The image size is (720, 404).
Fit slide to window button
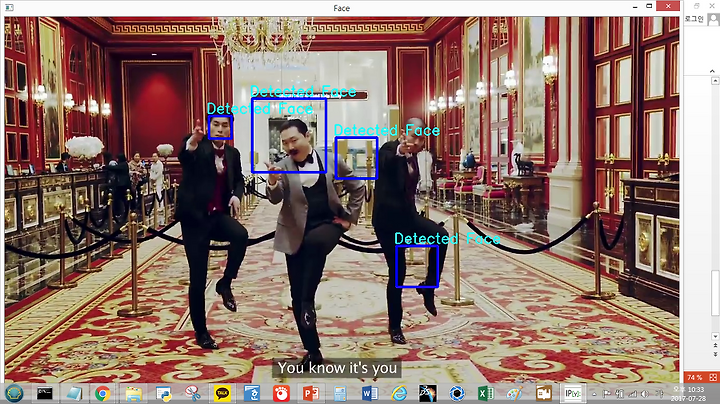(x=713, y=377)
